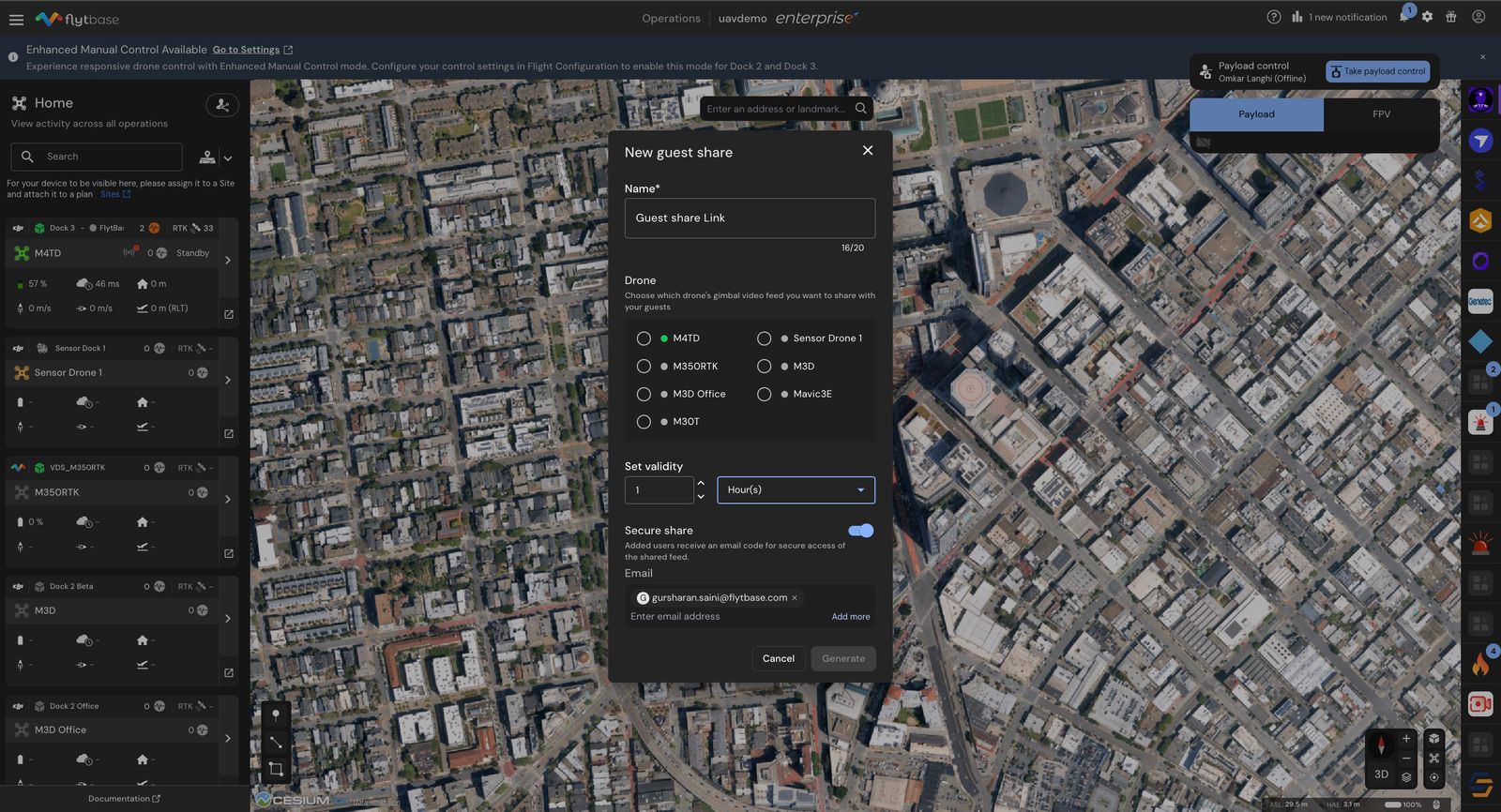1501x812 pixels.
Task: Dismiss the Enhanced Manual Control banner
Action: point(1482,57)
